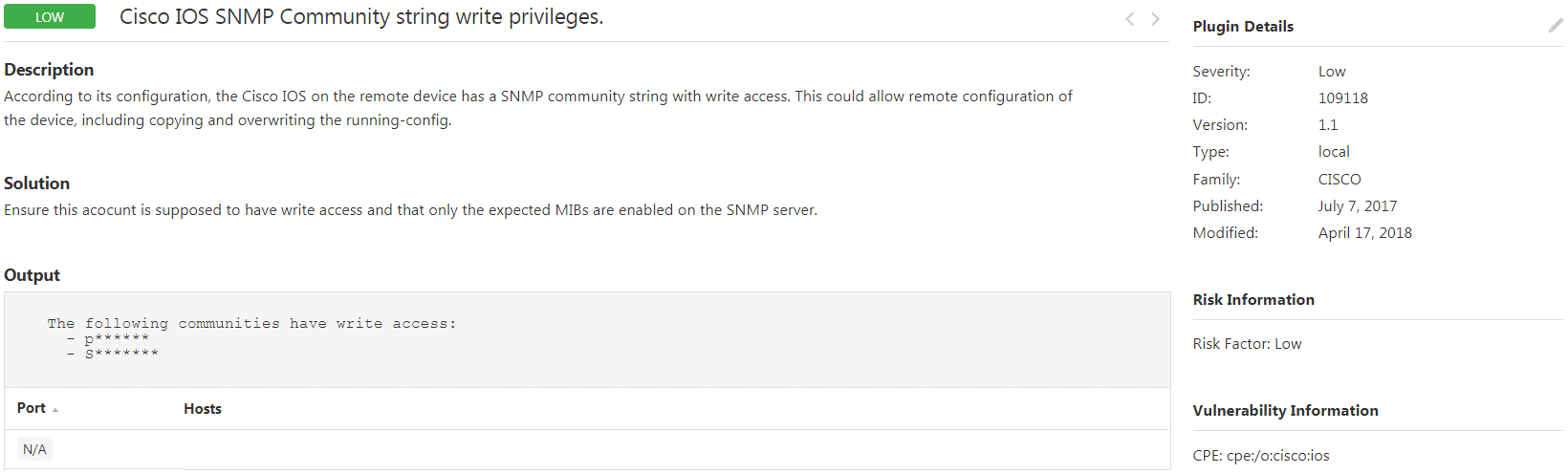This screenshot has height=474, width=1568.
Task: Click the green LOW severity badge
Action: [x=50, y=17]
